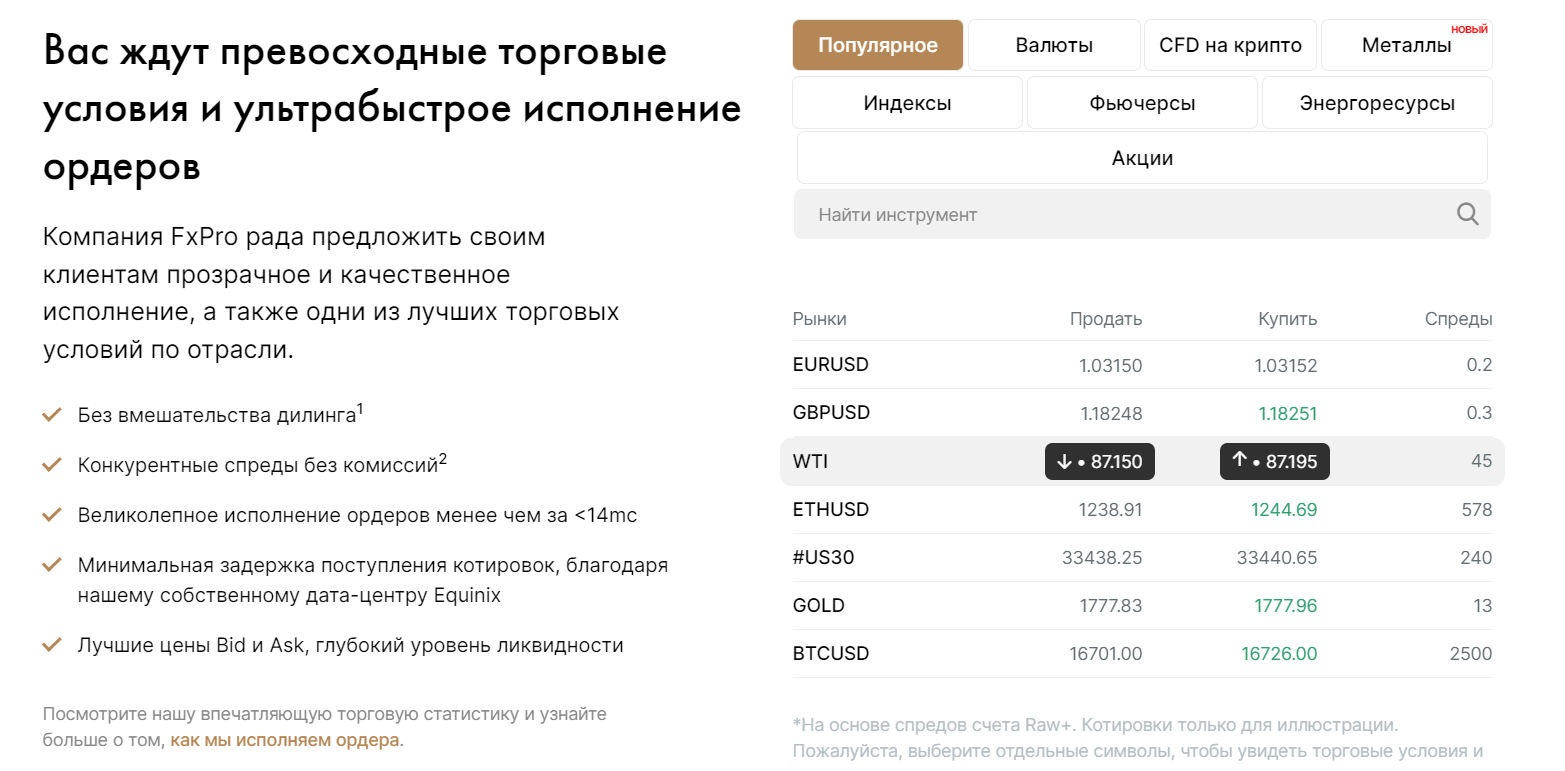This screenshot has width=1565, height=771.
Task: Click GBPUSD sell price 1.18248
Action: click(x=1111, y=414)
